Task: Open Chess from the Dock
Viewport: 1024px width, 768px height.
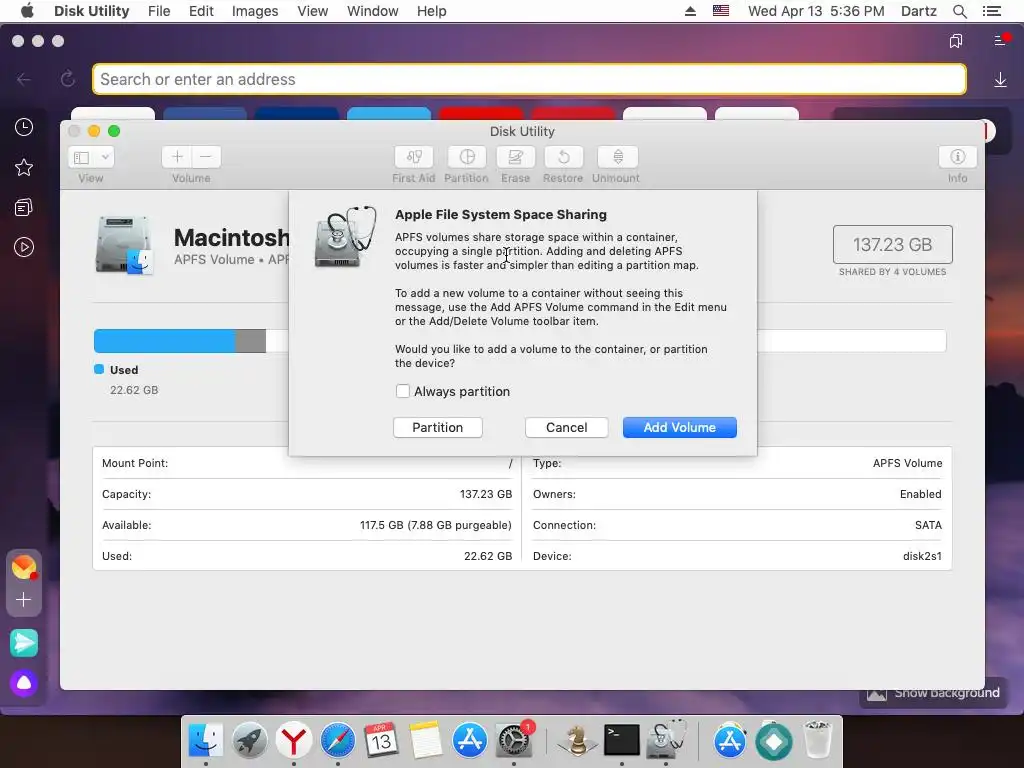Action: tap(577, 740)
